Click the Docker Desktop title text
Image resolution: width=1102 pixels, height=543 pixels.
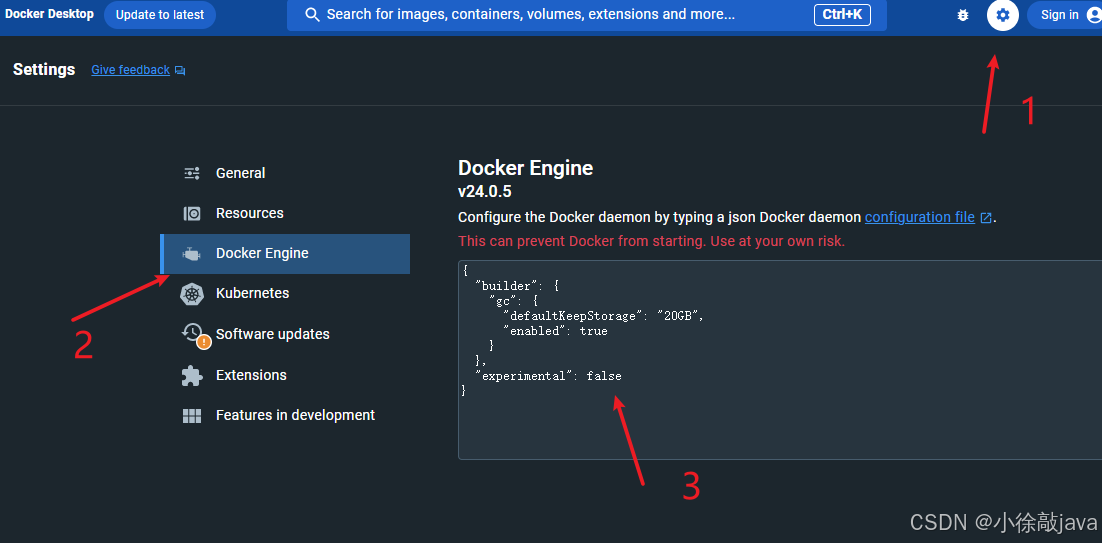coord(49,14)
